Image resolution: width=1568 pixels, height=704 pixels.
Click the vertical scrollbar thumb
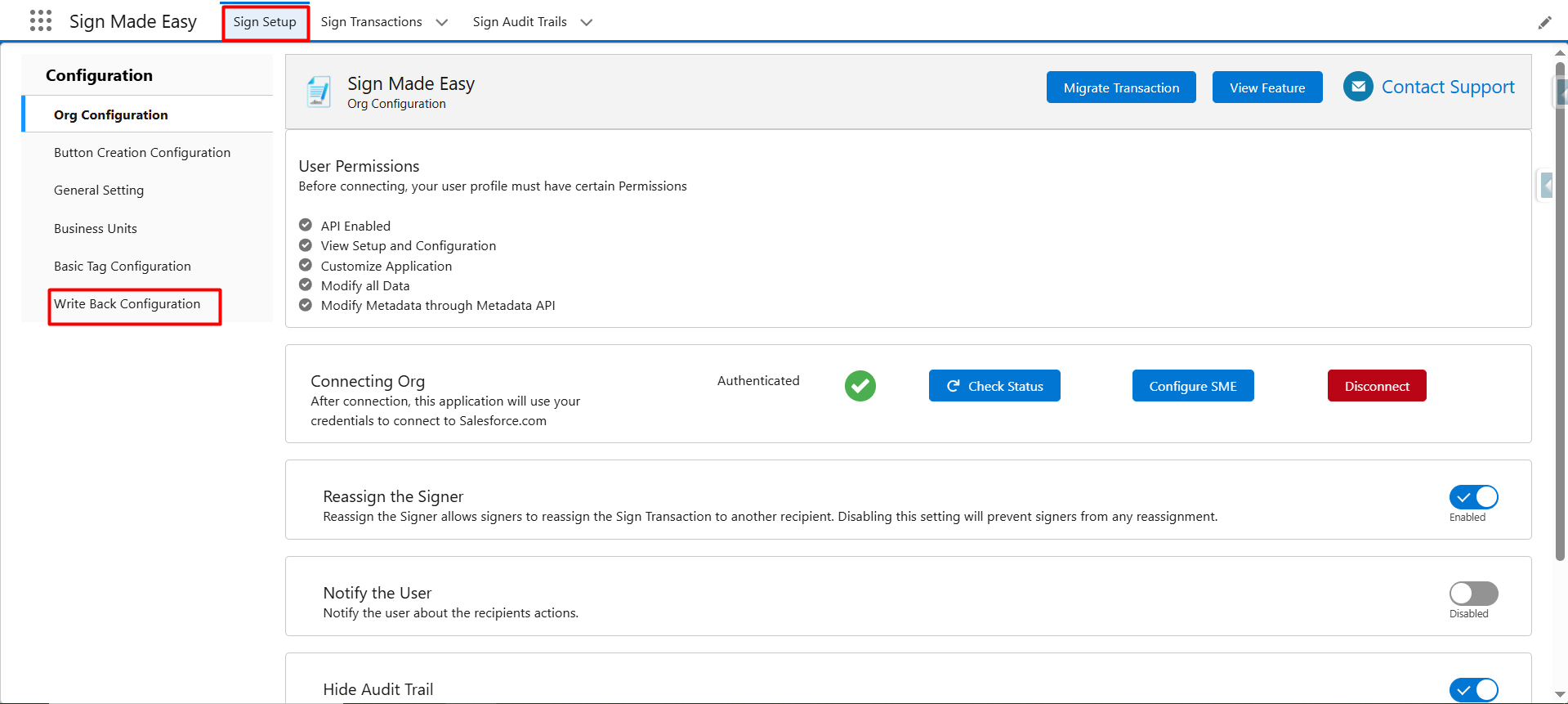point(1560,311)
